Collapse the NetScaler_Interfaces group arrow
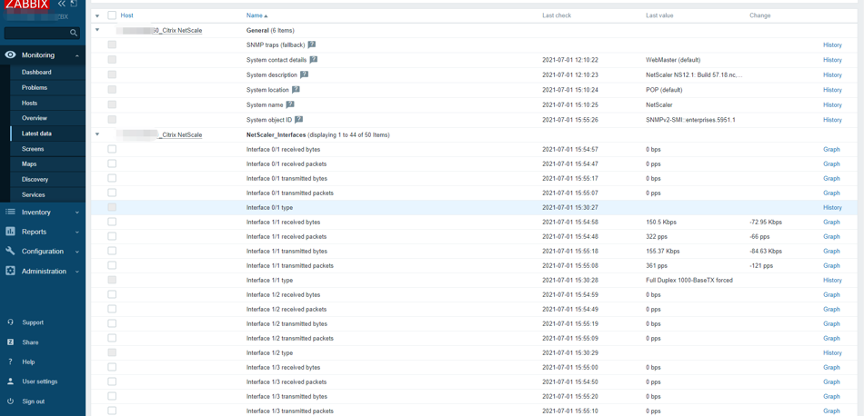864x416 pixels. point(98,134)
